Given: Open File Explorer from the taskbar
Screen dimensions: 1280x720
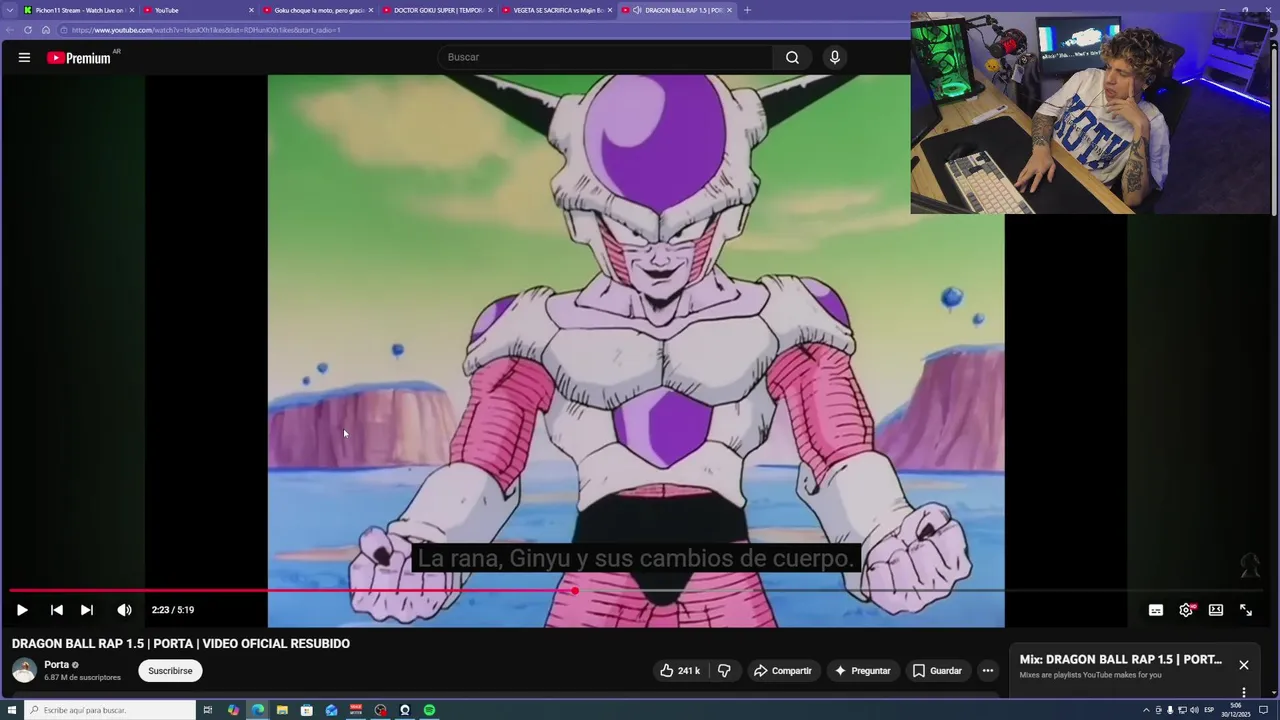Looking at the screenshot, I should coord(282,710).
